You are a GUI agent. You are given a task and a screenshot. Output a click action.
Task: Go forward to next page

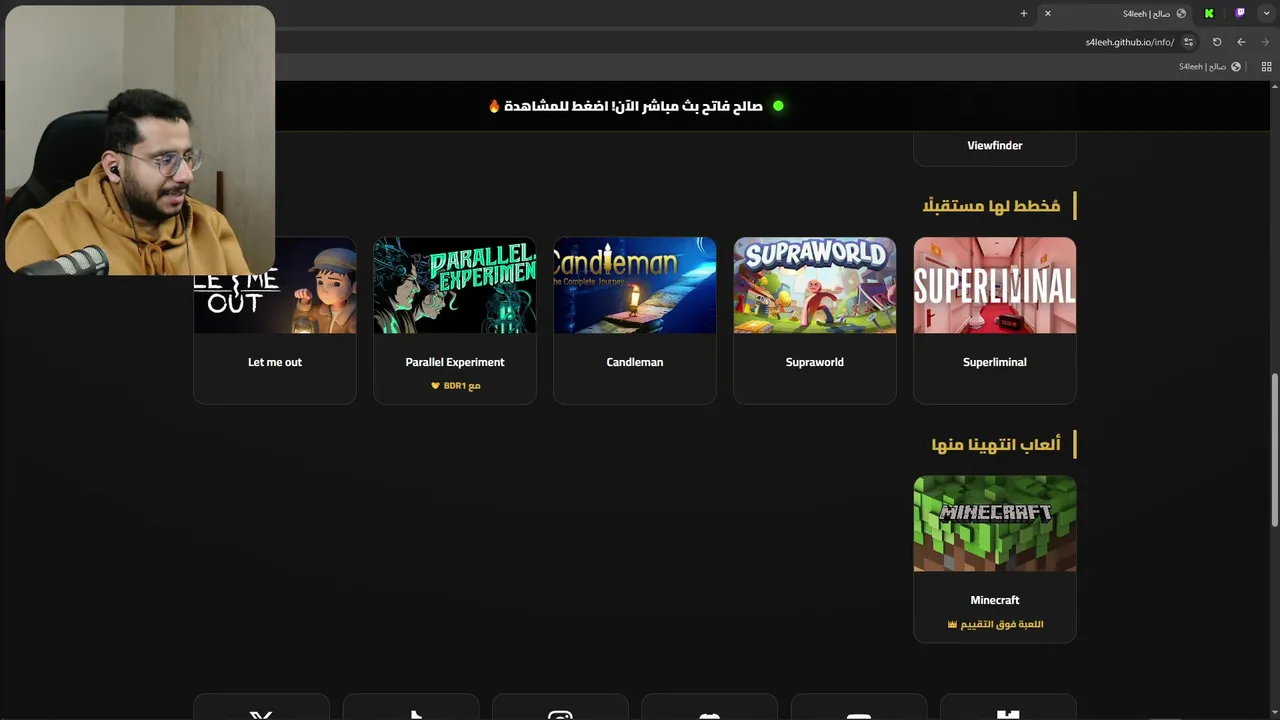(1265, 42)
